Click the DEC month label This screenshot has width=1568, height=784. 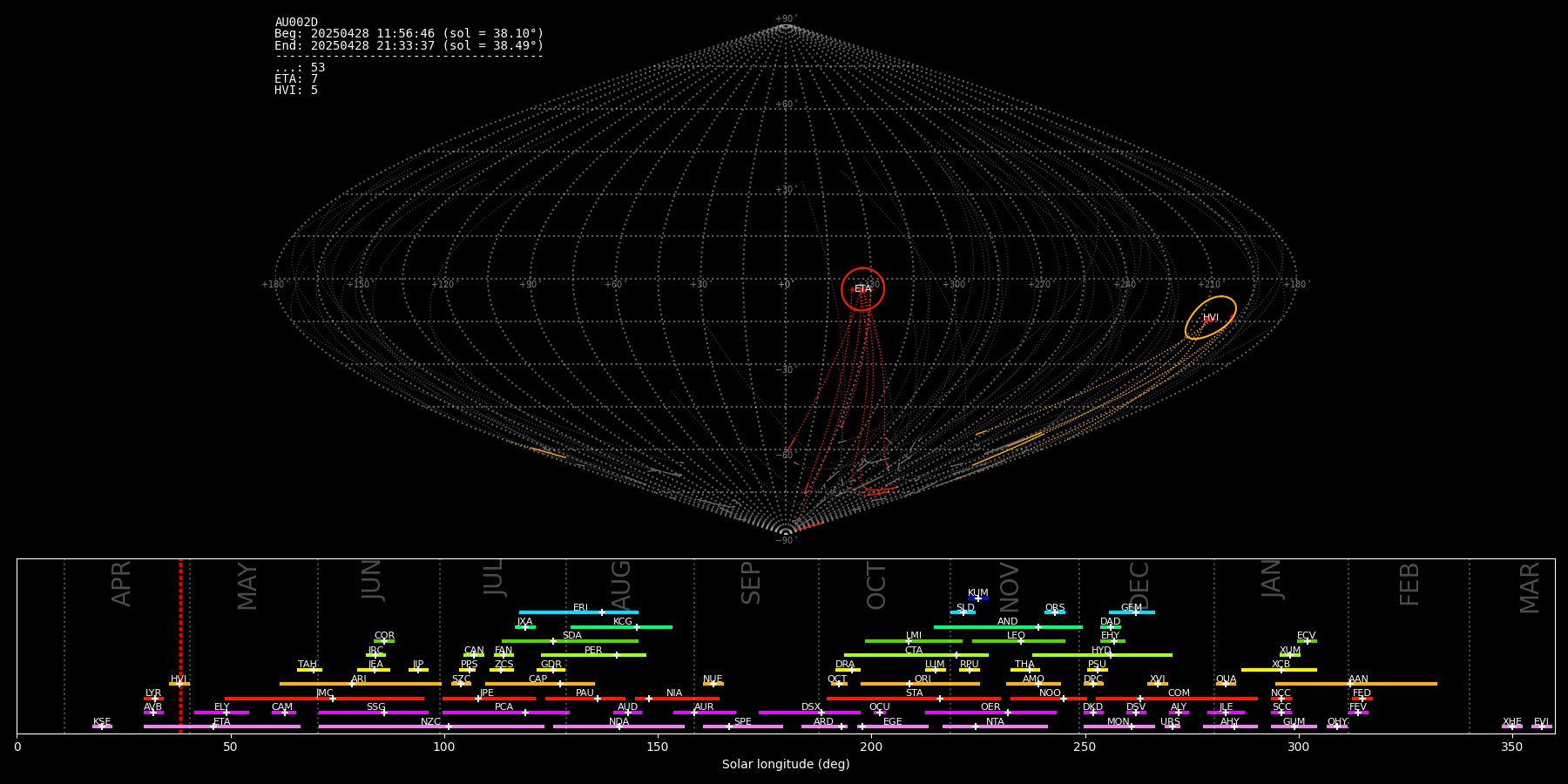coord(1139,585)
